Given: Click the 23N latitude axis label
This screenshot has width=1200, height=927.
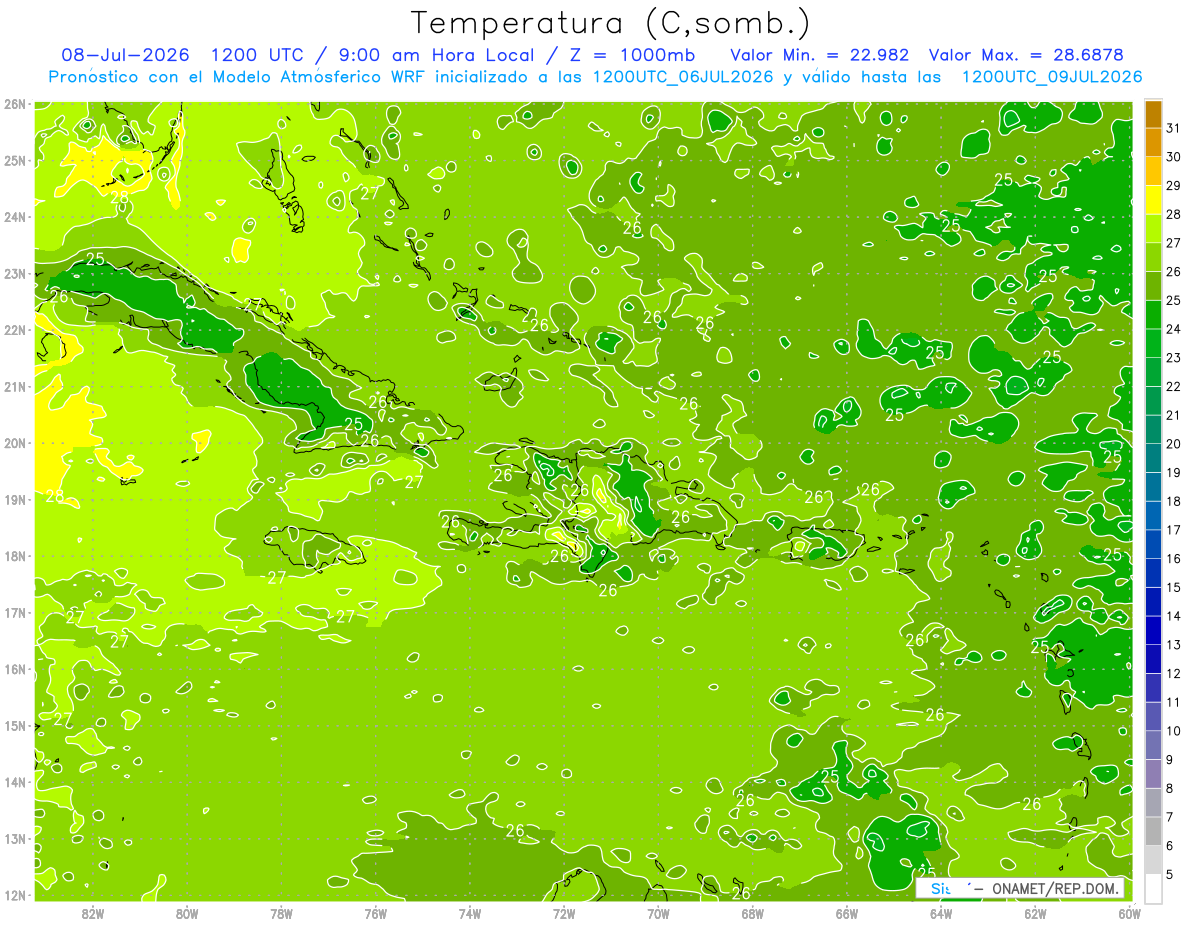Looking at the screenshot, I should click(16, 274).
